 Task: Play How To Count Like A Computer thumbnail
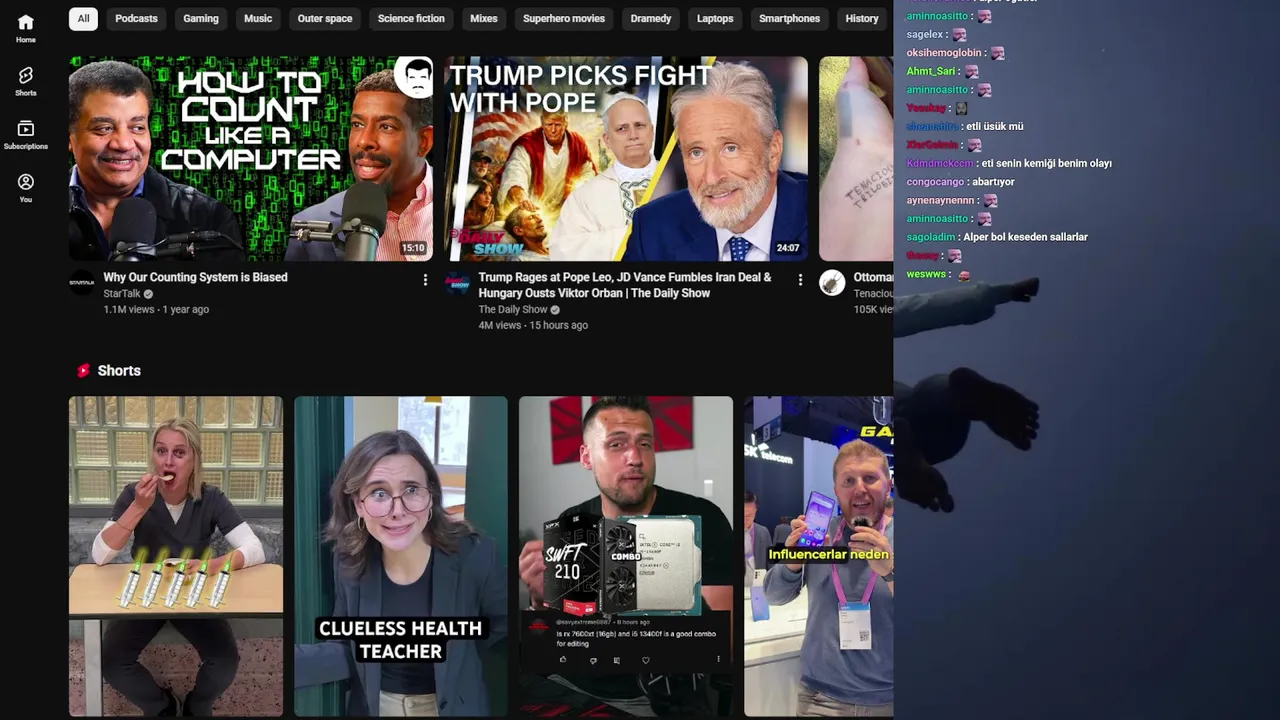coord(251,159)
